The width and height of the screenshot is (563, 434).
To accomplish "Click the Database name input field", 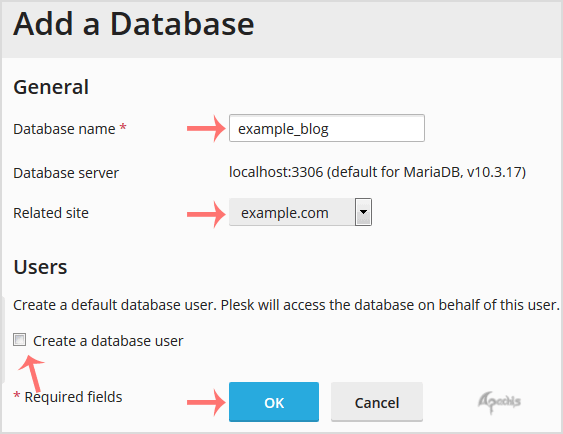I will click(327, 128).
